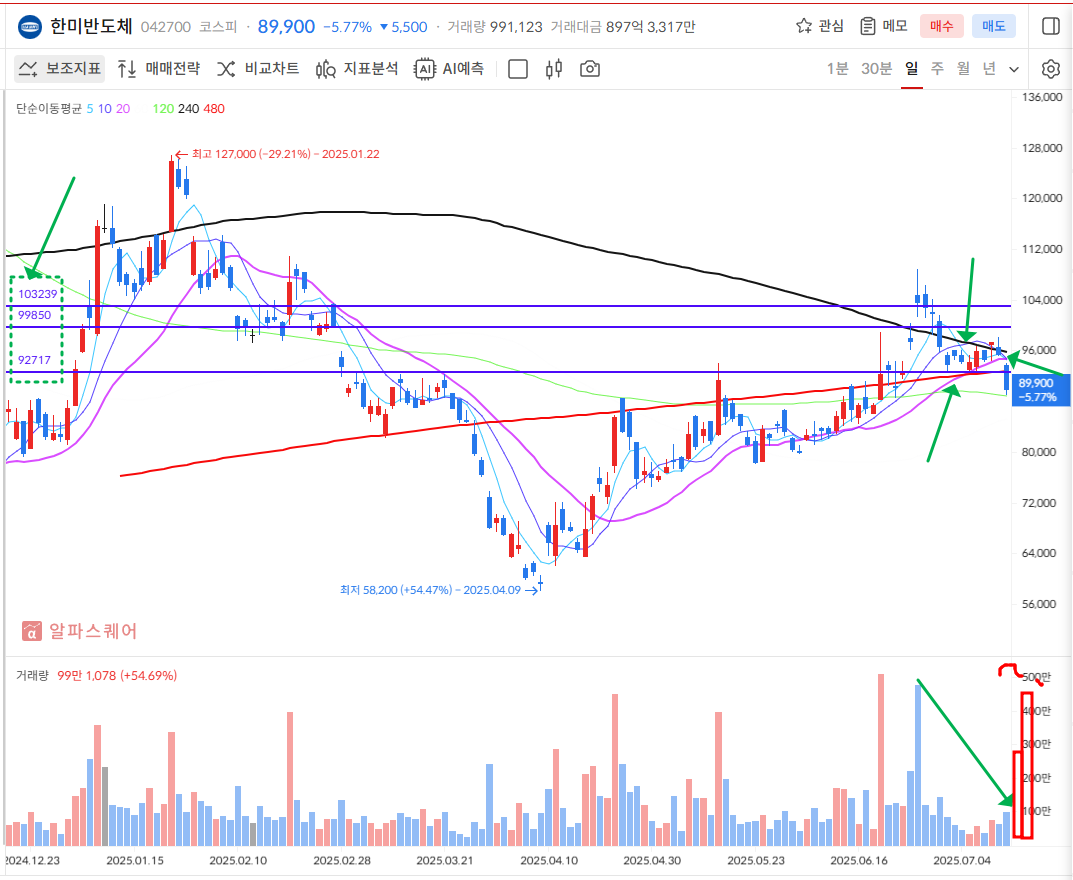
Task: Click the 99850 horizontal line label
Action: coord(35,315)
